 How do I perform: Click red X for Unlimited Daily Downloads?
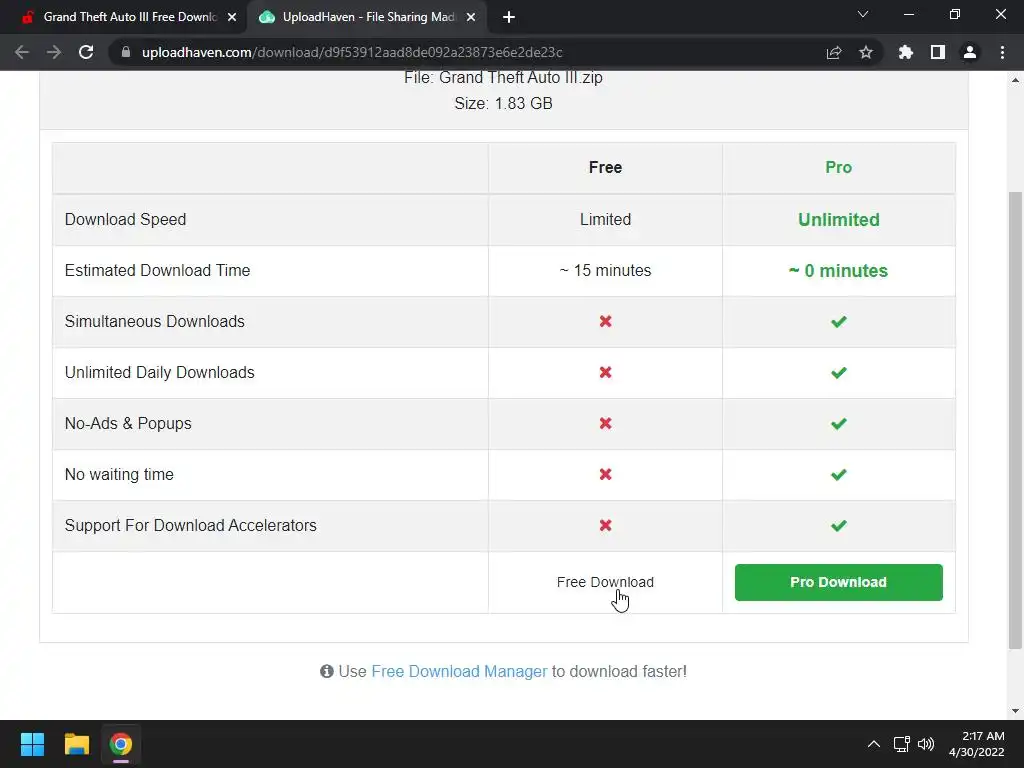(605, 372)
